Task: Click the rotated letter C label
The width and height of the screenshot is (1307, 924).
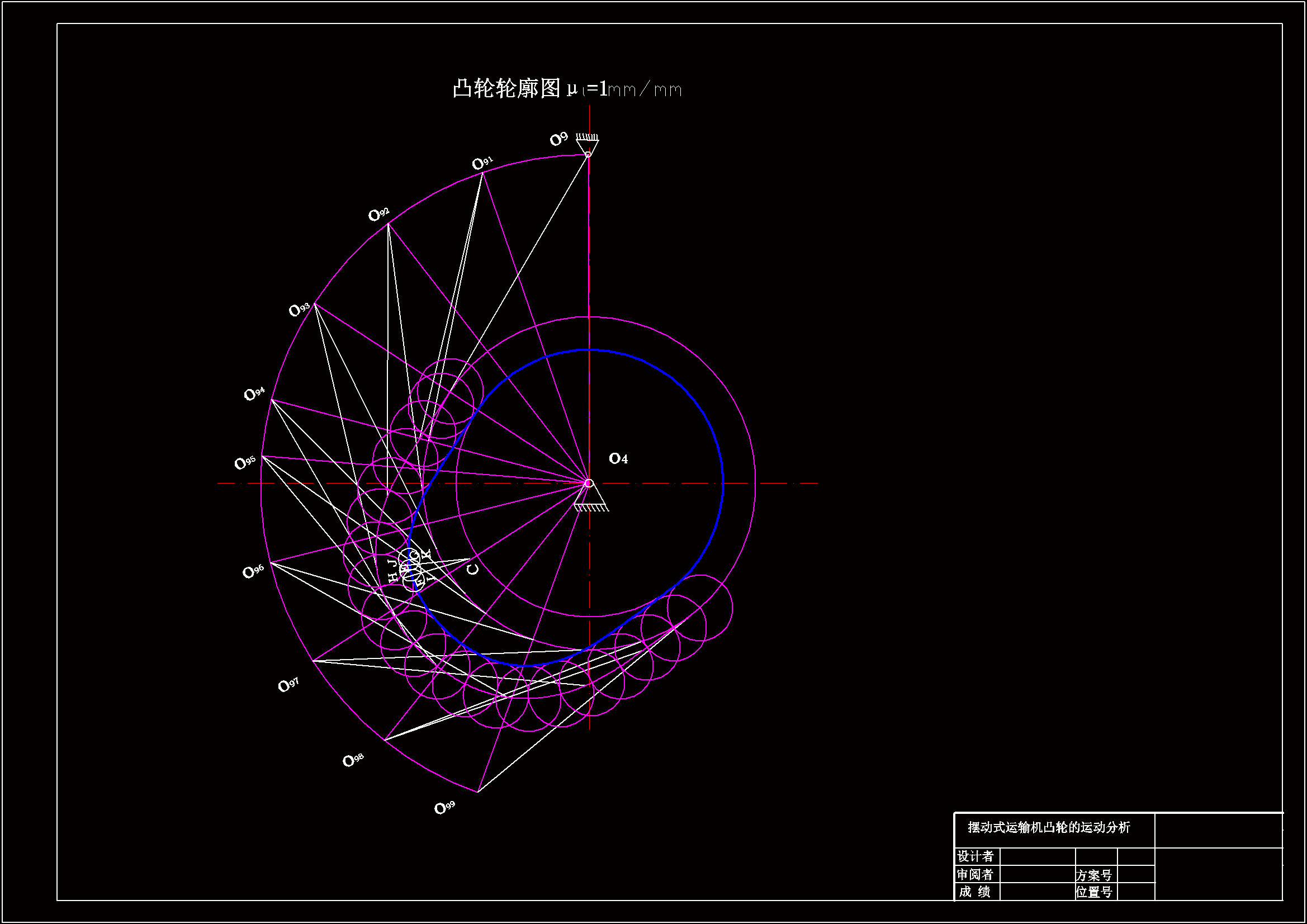Action: 472,568
